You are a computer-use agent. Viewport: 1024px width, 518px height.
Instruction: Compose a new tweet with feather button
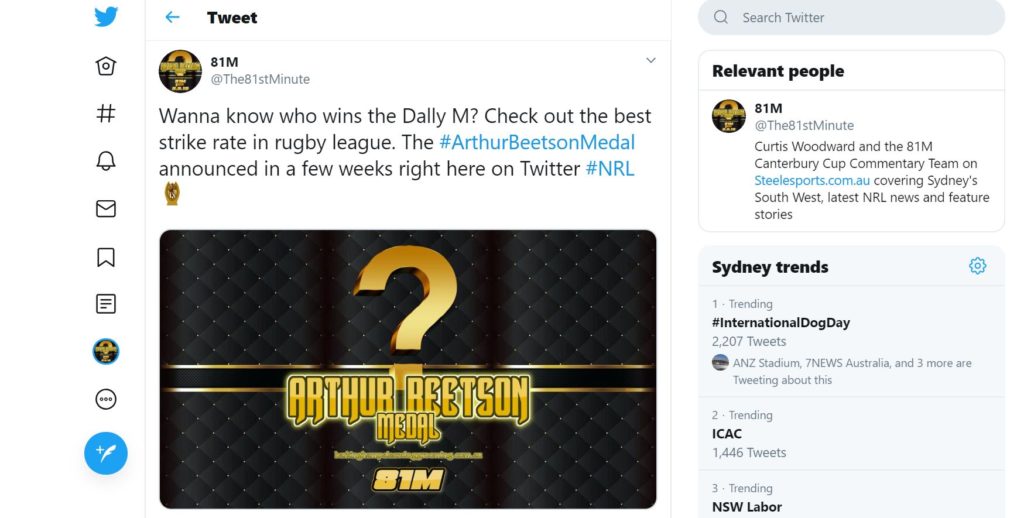pyautogui.click(x=106, y=453)
